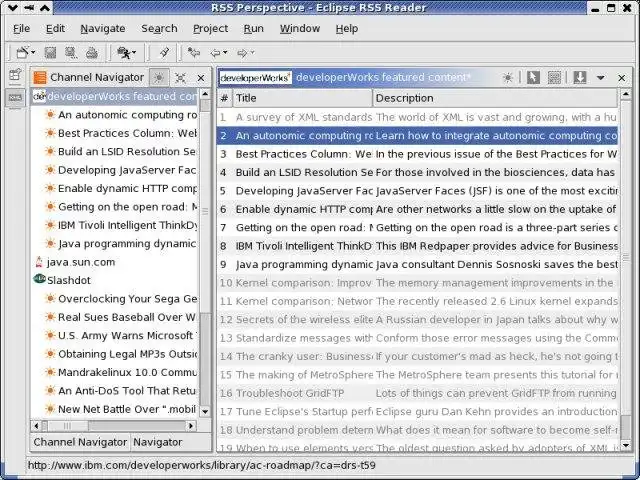Click the External Tools run icon

click(x=124, y=52)
